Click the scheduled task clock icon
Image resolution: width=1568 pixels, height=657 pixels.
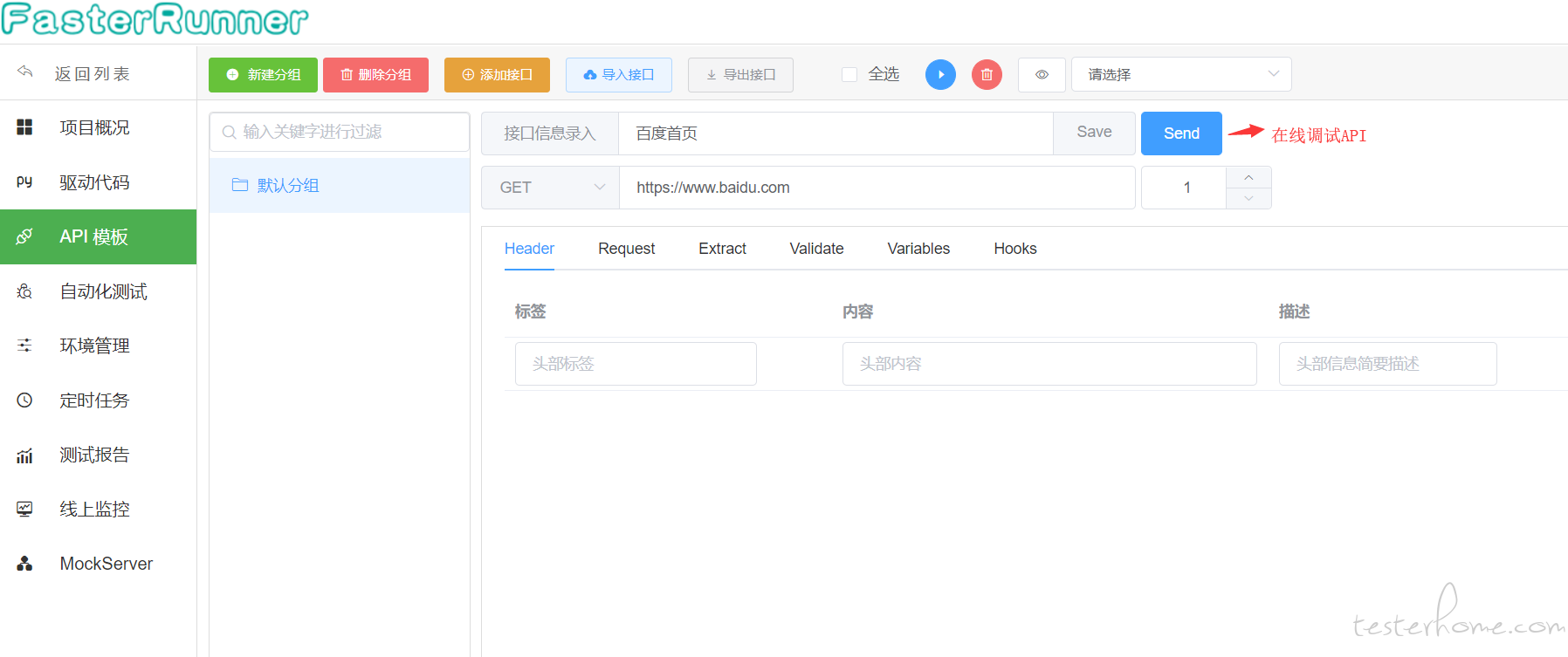24,400
